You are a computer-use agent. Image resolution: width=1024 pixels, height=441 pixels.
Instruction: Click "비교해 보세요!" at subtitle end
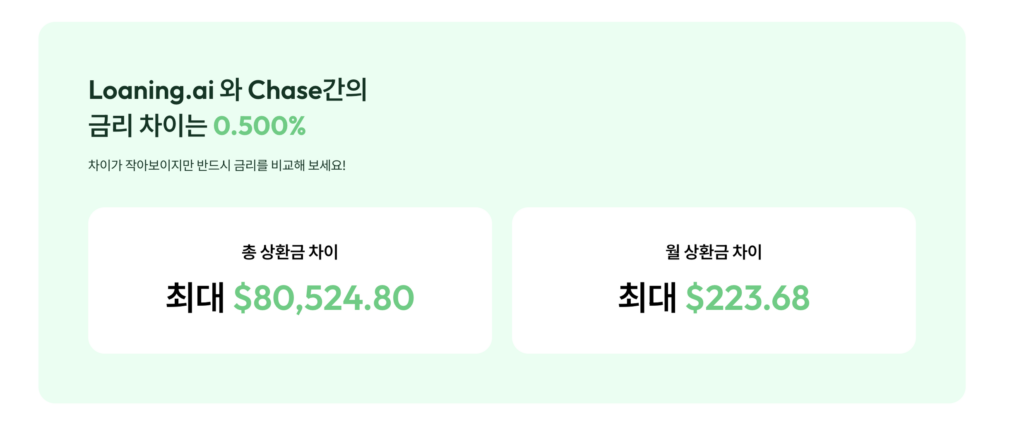coord(308,165)
